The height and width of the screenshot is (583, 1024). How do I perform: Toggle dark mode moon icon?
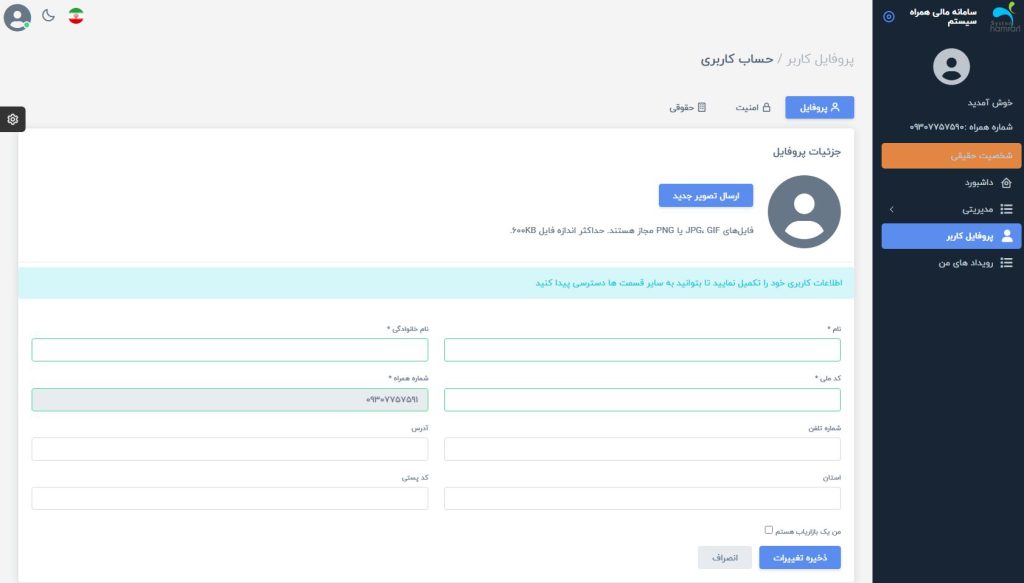(x=49, y=16)
